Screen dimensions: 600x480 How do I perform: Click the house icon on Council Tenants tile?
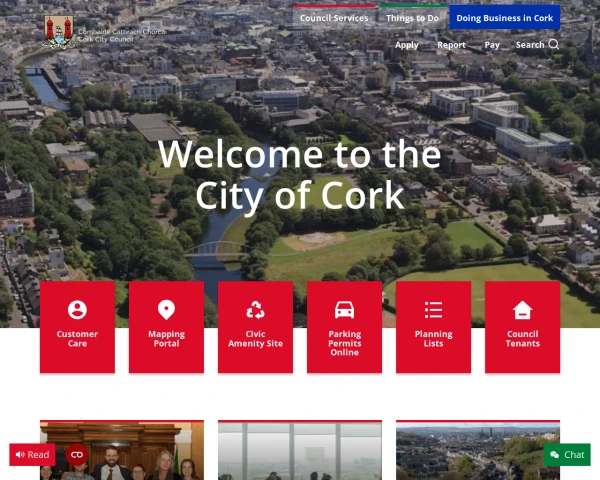click(523, 310)
